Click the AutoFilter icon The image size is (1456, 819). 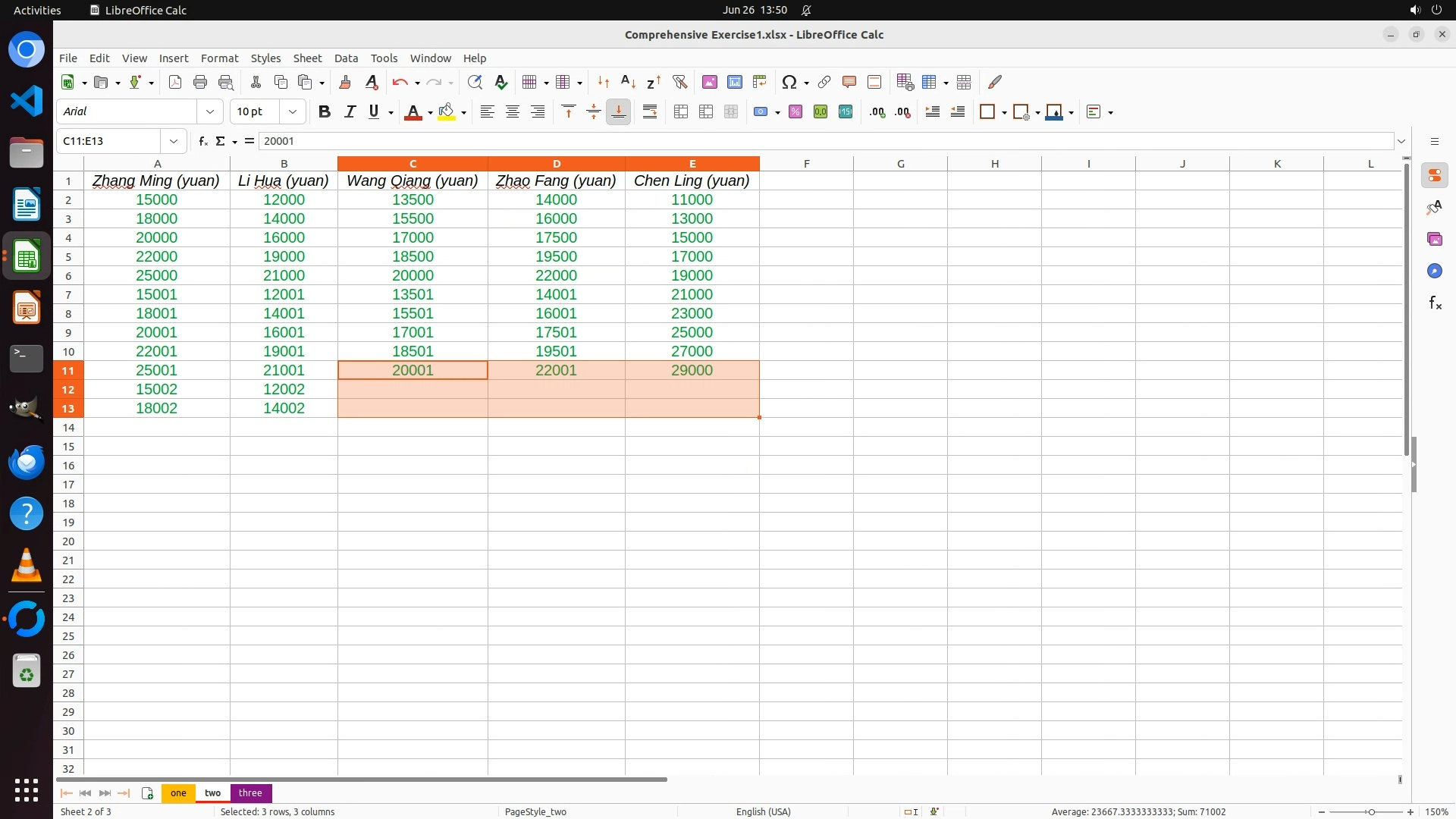(679, 82)
